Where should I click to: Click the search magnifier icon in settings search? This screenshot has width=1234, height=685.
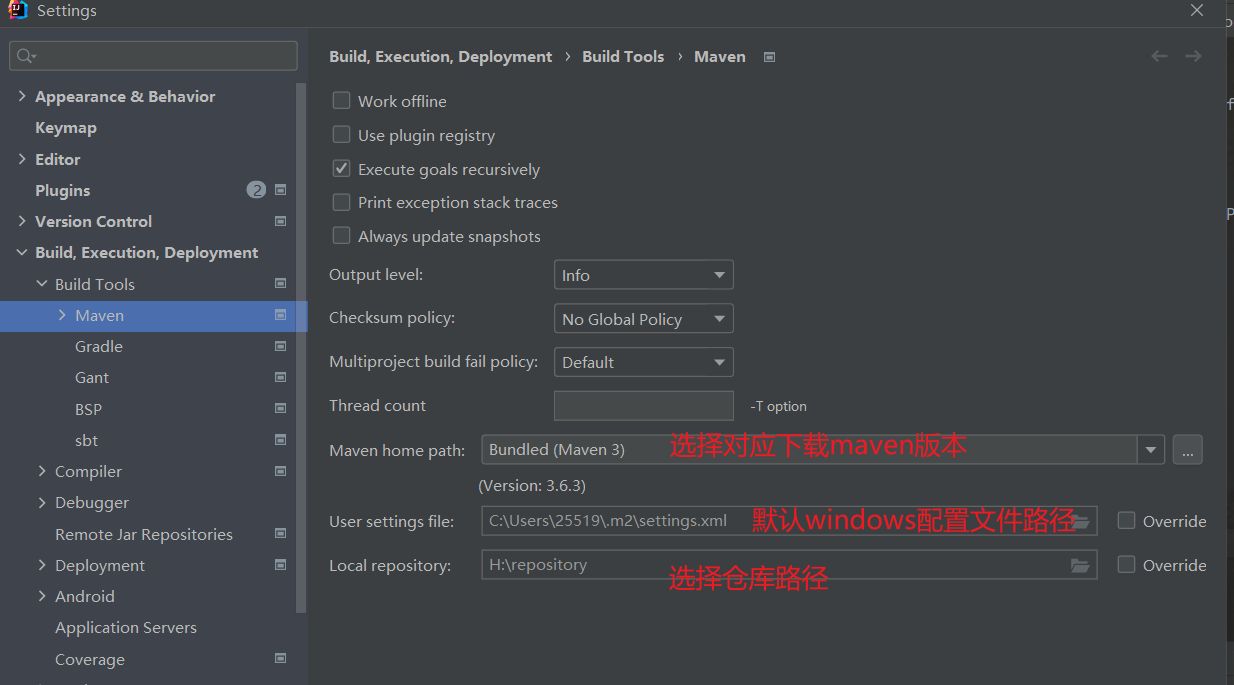pos(26,56)
